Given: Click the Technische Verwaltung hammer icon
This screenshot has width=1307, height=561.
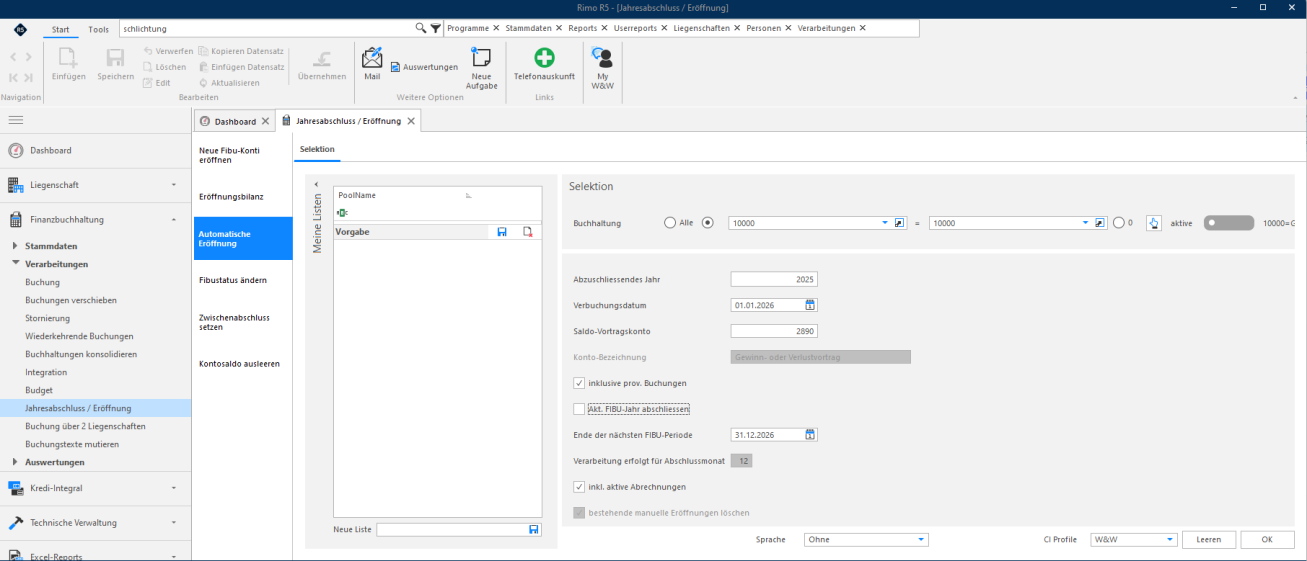Looking at the screenshot, I should coord(15,522).
